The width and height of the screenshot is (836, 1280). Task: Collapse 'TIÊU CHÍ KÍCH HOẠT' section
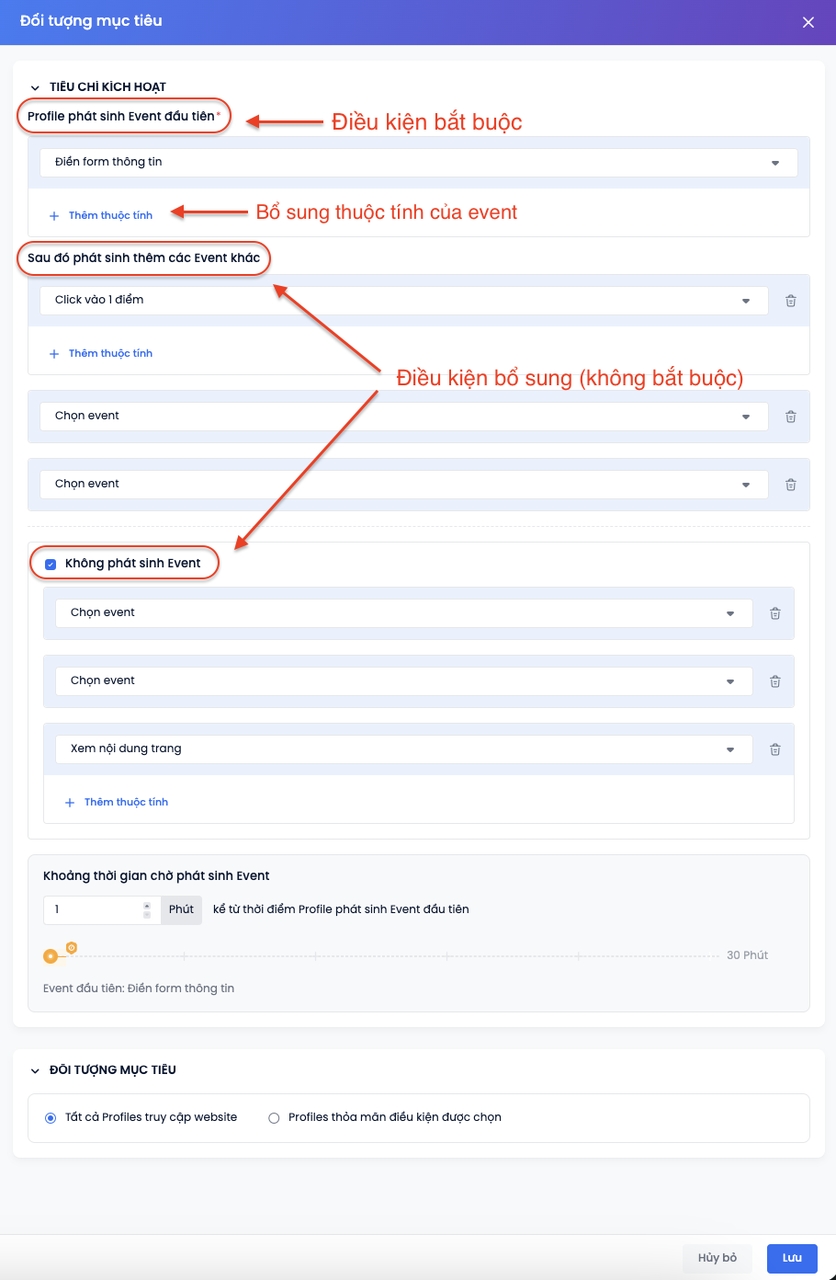pyautogui.click(x=36, y=88)
